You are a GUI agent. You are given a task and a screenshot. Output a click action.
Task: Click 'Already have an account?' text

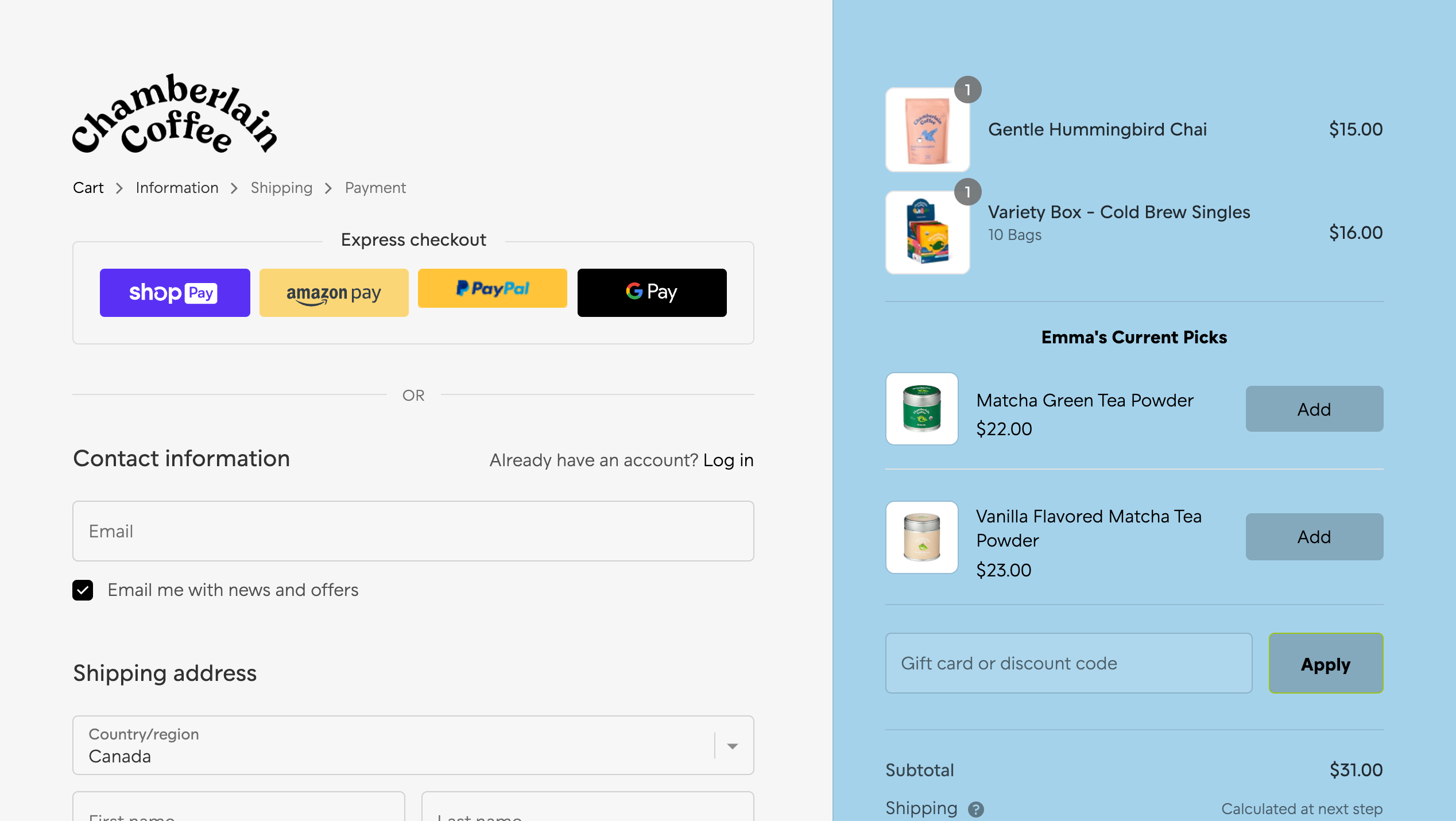pyautogui.click(x=594, y=460)
